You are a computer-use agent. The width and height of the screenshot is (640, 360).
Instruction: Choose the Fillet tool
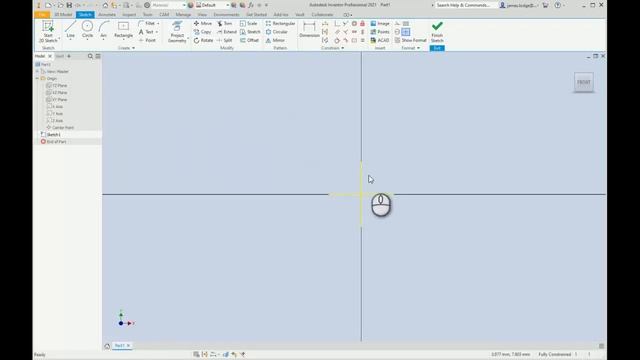pos(147,24)
